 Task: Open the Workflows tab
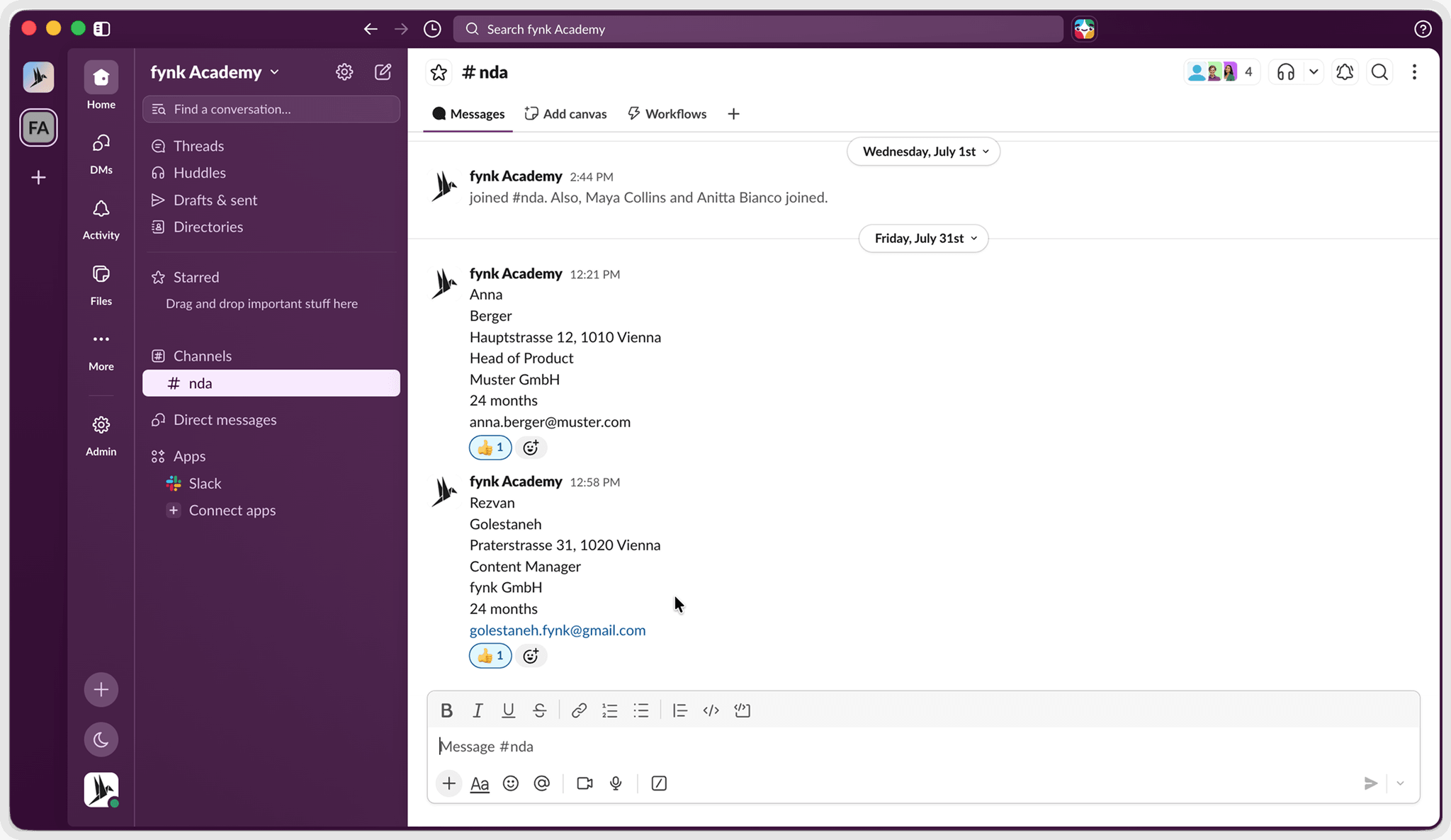[x=667, y=114]
